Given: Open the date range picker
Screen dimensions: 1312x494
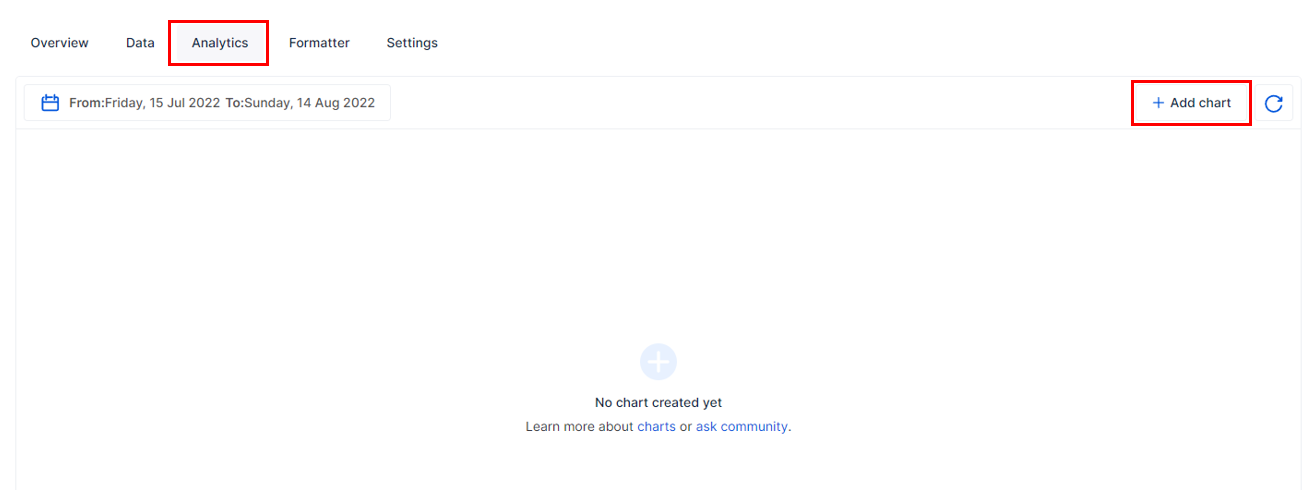Looking at the screenshot, I should [x=207, y=103].
